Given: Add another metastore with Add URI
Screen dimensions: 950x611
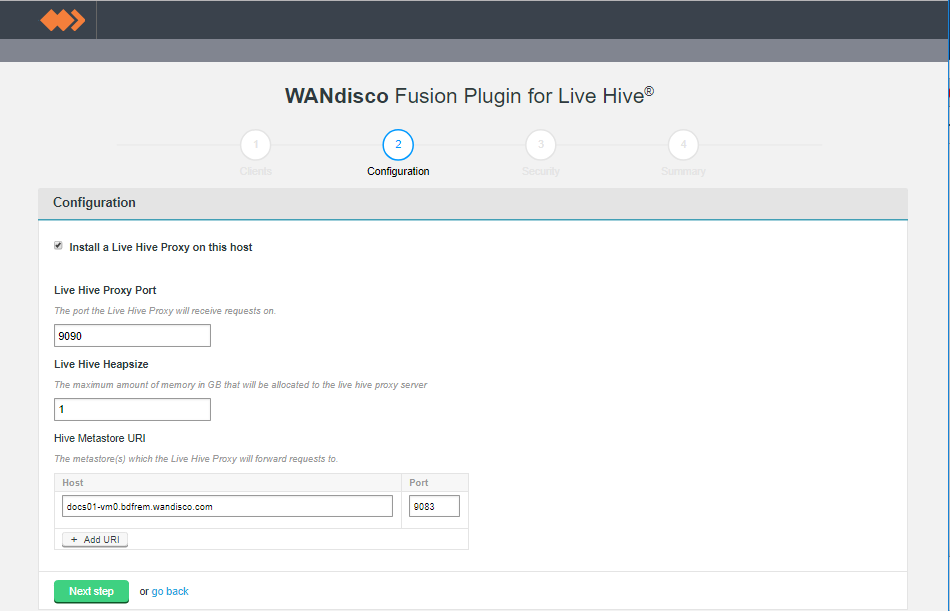Looking at the screenshot, I should (95, 539).
